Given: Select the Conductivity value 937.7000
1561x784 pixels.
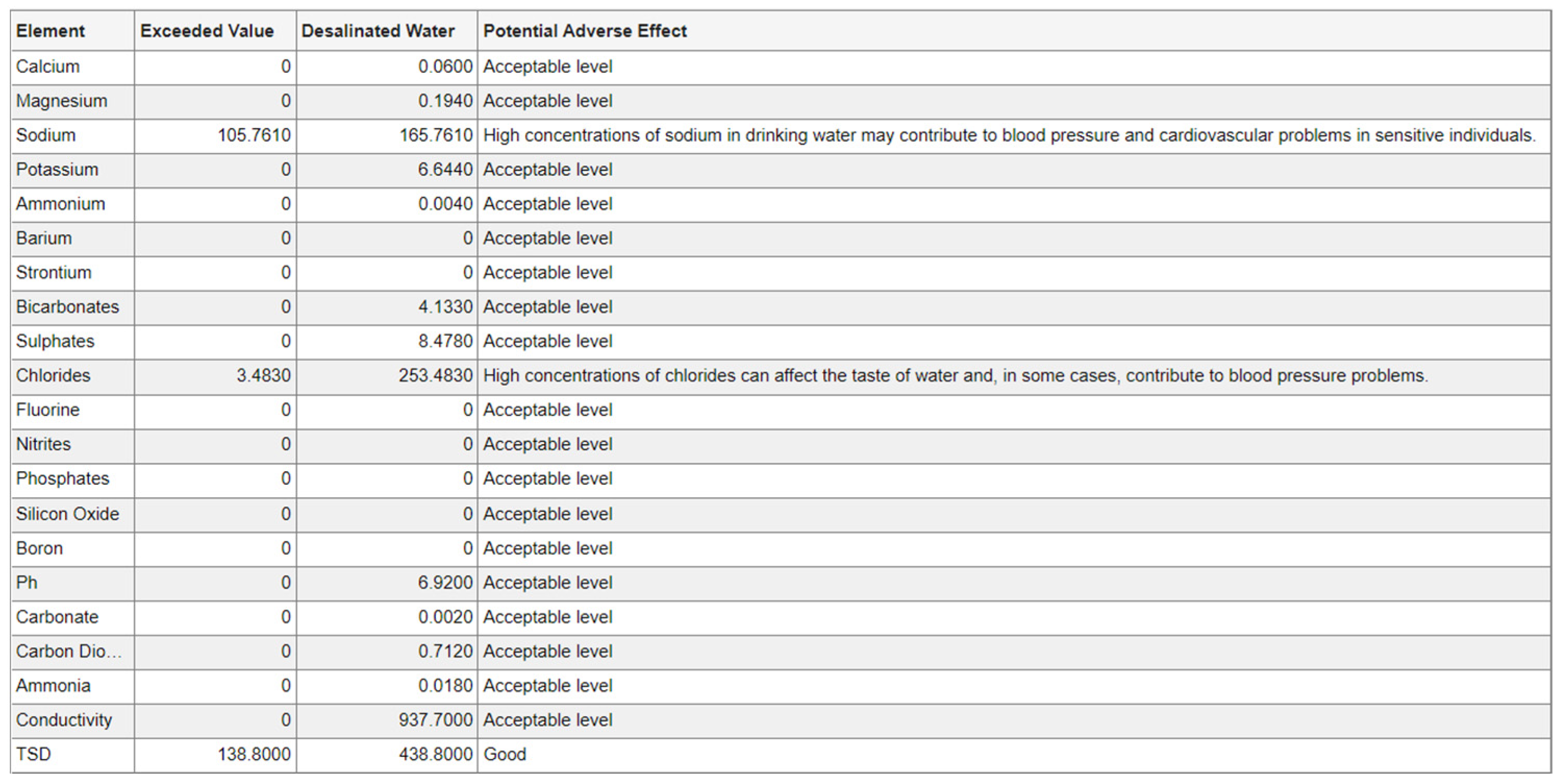Looking at the screenshot, I should tap(435, 720).
